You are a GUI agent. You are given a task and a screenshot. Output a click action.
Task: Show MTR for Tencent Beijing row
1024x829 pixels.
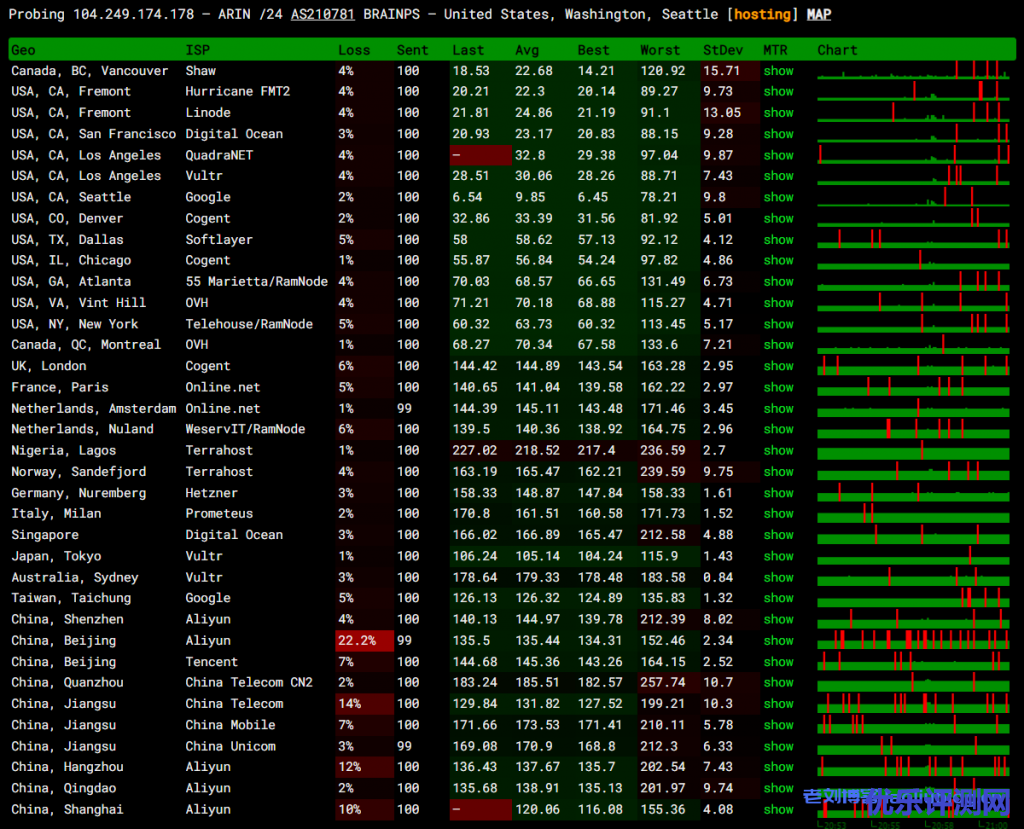click(778, 662)
